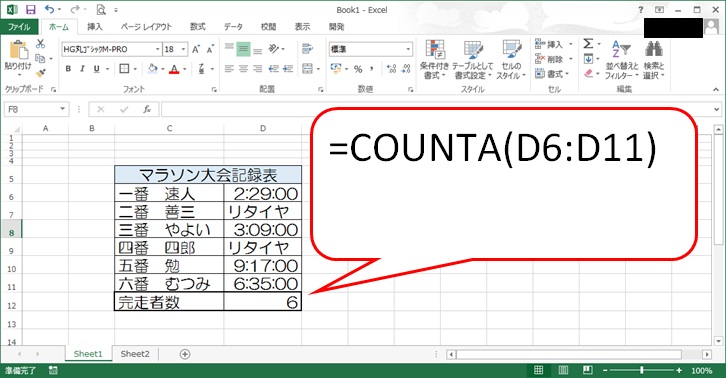The height and width of the screenshot is (378, 726).
Task: Click the increase indent icon
Action: (x=288, y=69)
